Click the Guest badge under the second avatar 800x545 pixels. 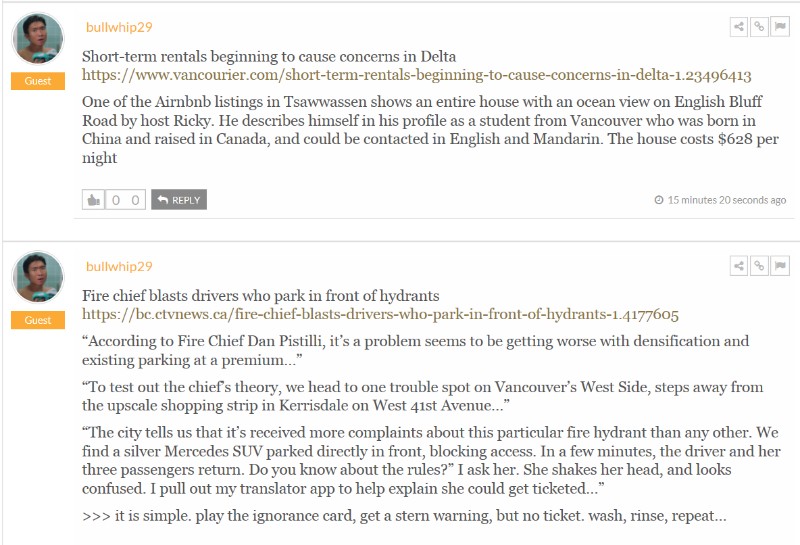click(x=38, y=320)
